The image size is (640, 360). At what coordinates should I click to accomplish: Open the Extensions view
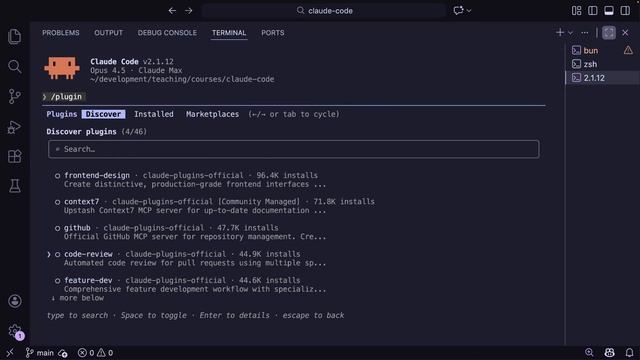click(x=15, y=156)
